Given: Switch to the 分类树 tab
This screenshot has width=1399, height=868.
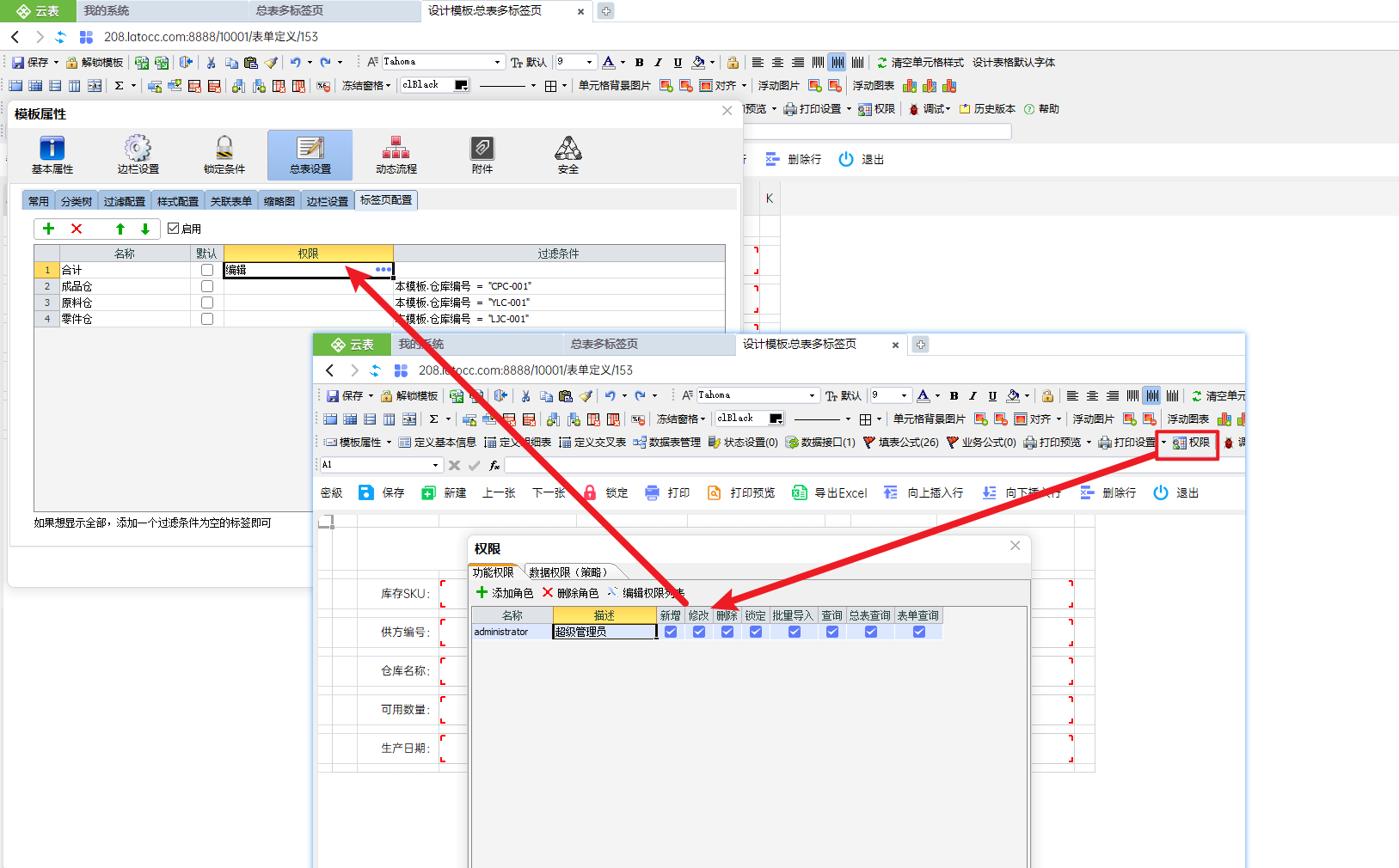Looking at the screenshot, I should [x=77, y=201].
